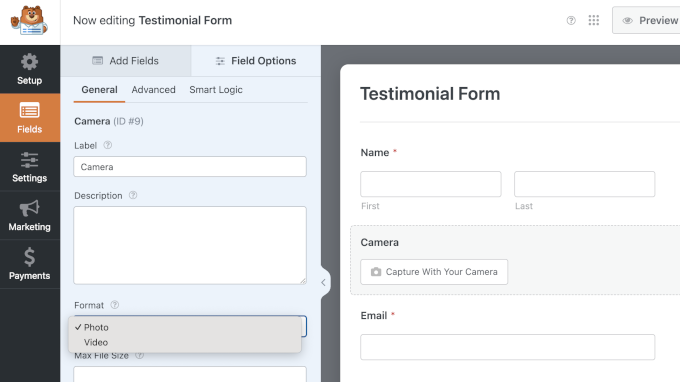Click the First name field in the form preview
680x382 pixels.
pos(431,184)
